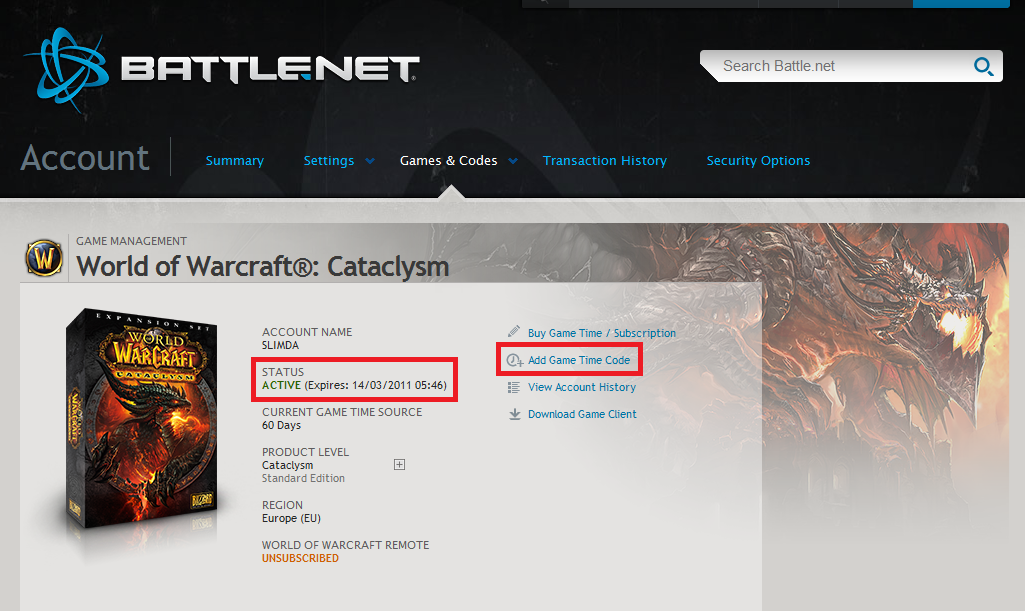Click the Cataclysm box art image
The width and height of the screenshot is (1025, 611).
coord(141,420)
